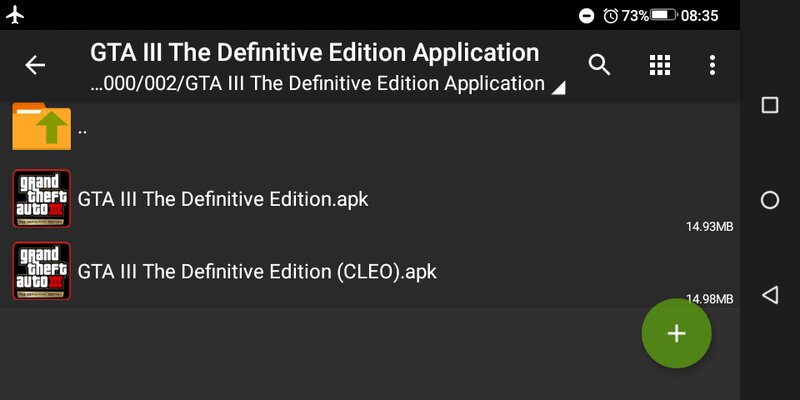Tap the battery indicator in status bar
The image size is (800, 400).
click(x=664, y=15)
